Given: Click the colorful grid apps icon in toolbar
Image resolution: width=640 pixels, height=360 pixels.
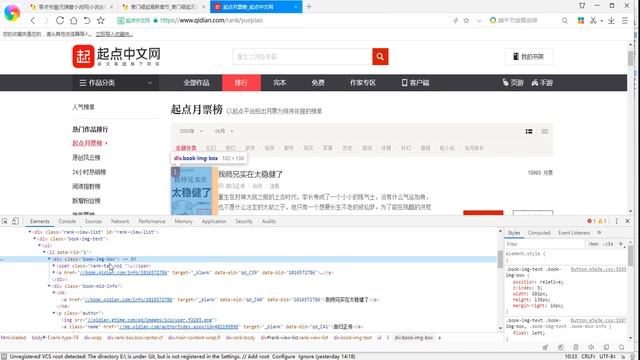Looking at the screenshot, I should (x=580, y=20).
